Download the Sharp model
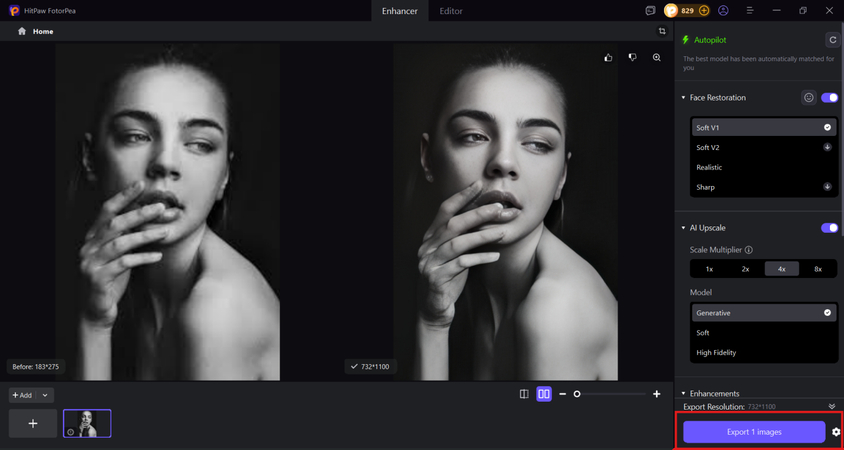The height and width of the screenshot is (450, 844). tap(827, 187)
